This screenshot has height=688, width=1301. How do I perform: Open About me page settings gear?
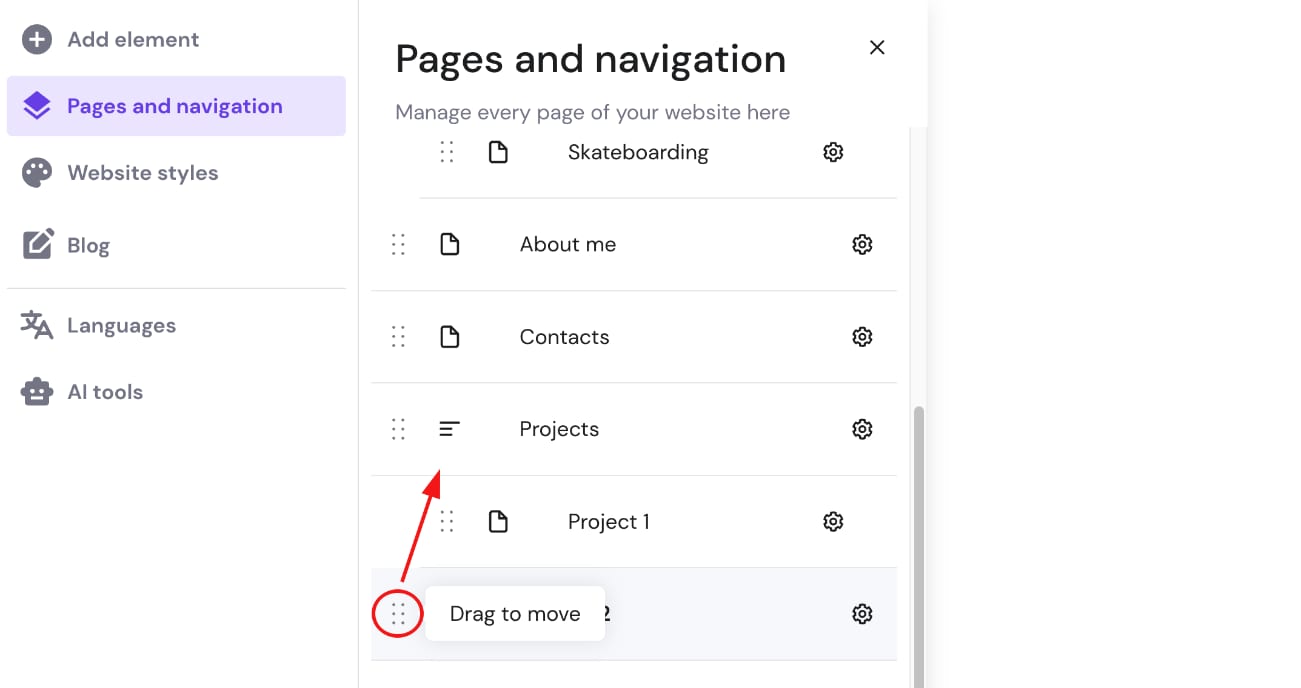pyautogui.click(x=862, y=245)
